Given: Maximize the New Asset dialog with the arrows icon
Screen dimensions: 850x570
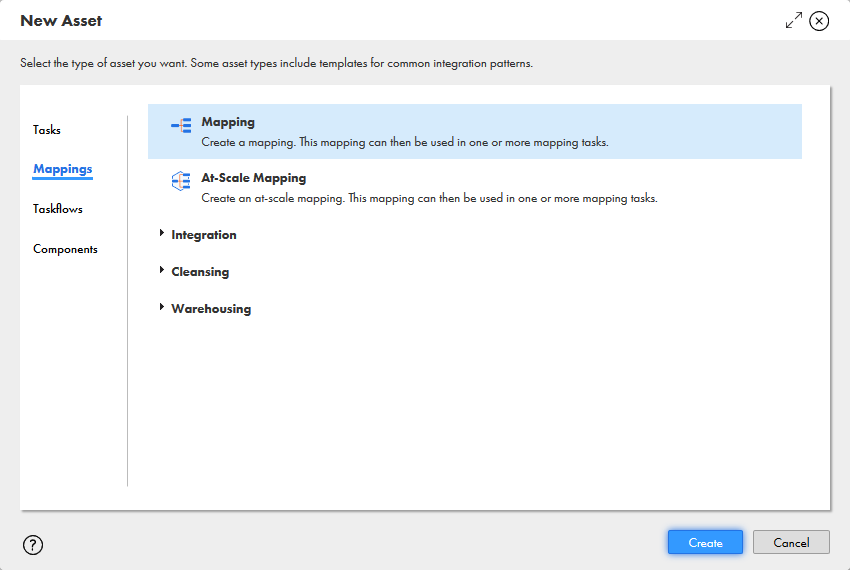Looking at the screenshot, I should tap(794, 21).
